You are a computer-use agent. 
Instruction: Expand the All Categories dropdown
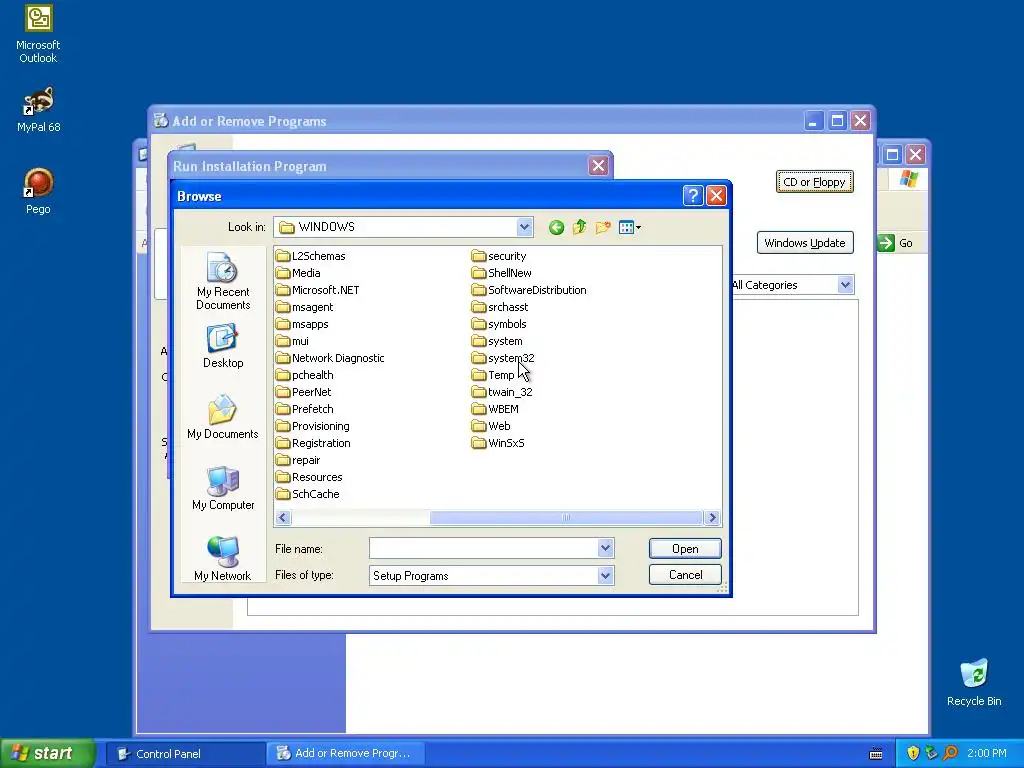(846, 285)
